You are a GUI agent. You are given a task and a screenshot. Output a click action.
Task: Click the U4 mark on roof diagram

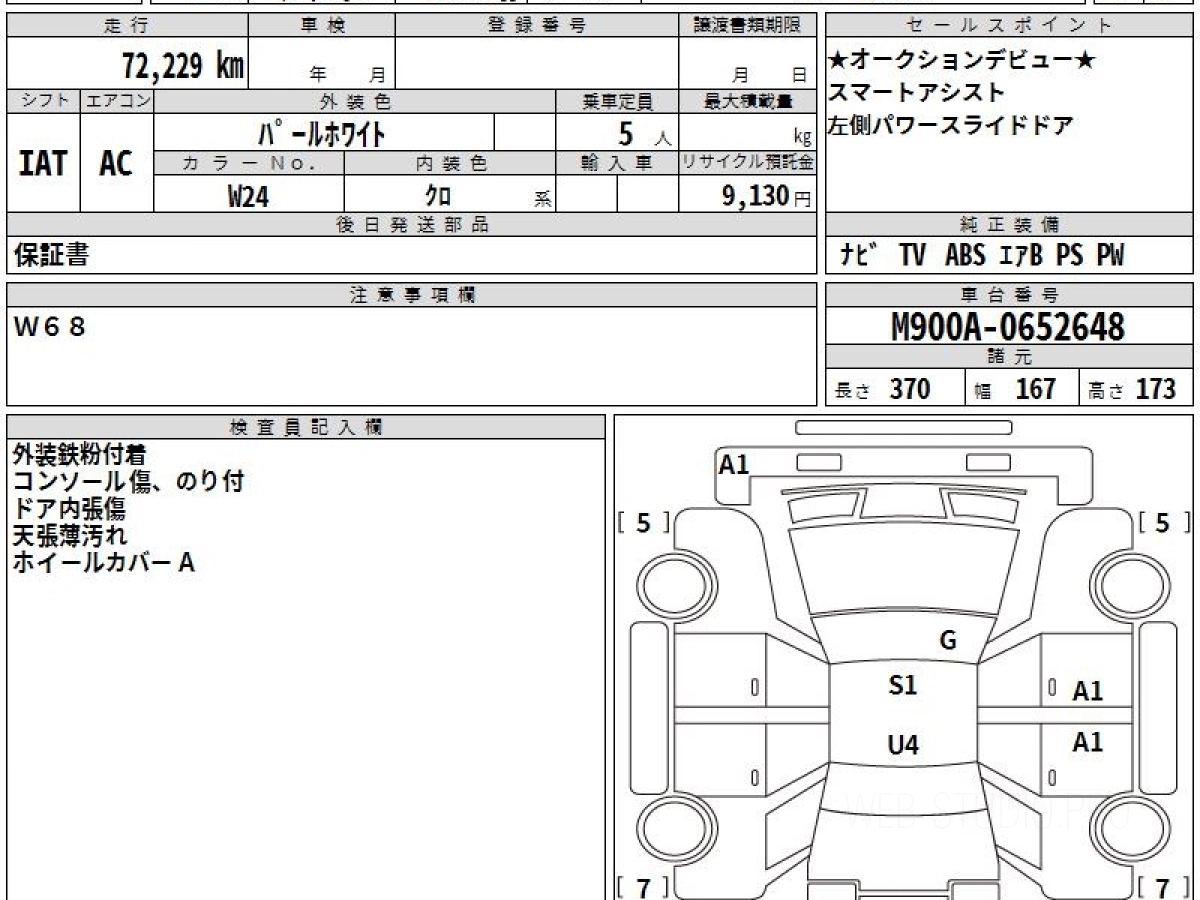(x=903, y=745)
